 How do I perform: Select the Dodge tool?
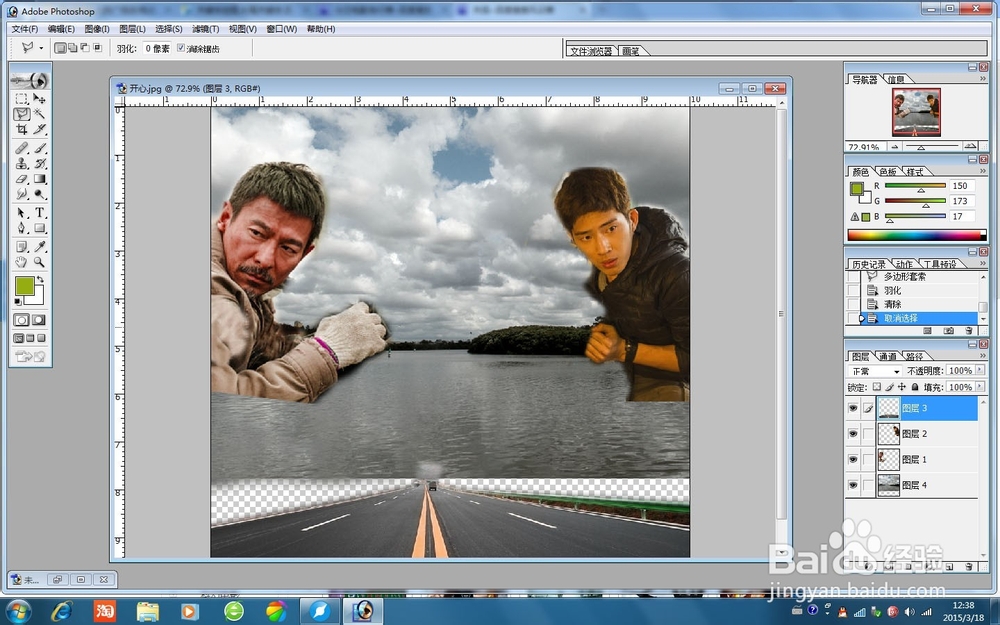[x=40, y=195]
